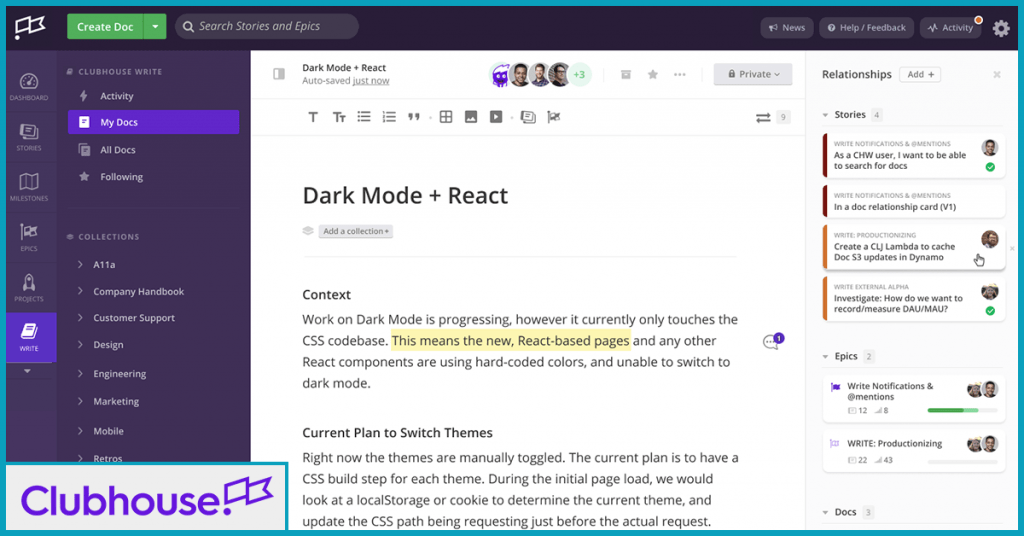Toggle the relationships panel arrows icon
Image resolution: width=1024 pixels, height=536 pixels.
[763, 118]
